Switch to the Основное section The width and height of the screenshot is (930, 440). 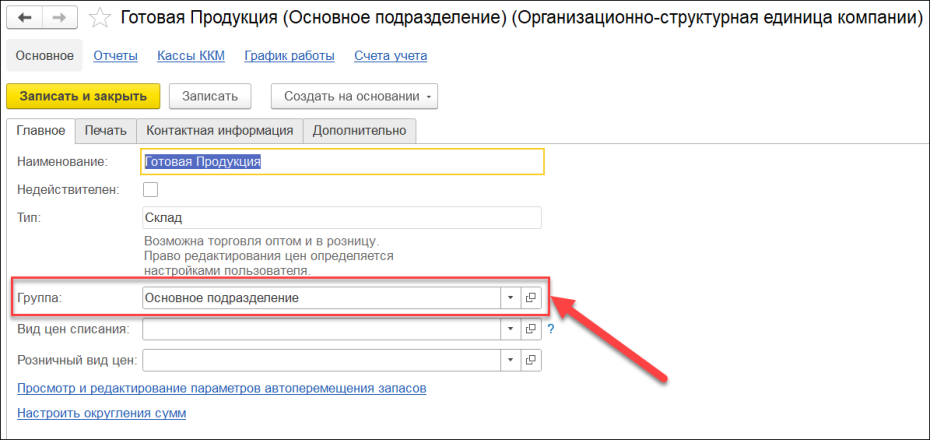44,56
